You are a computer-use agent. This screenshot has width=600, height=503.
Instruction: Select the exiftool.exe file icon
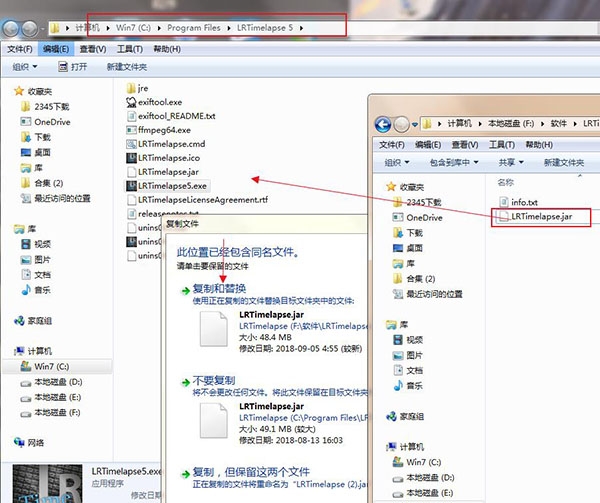click(x=131, y=102)
